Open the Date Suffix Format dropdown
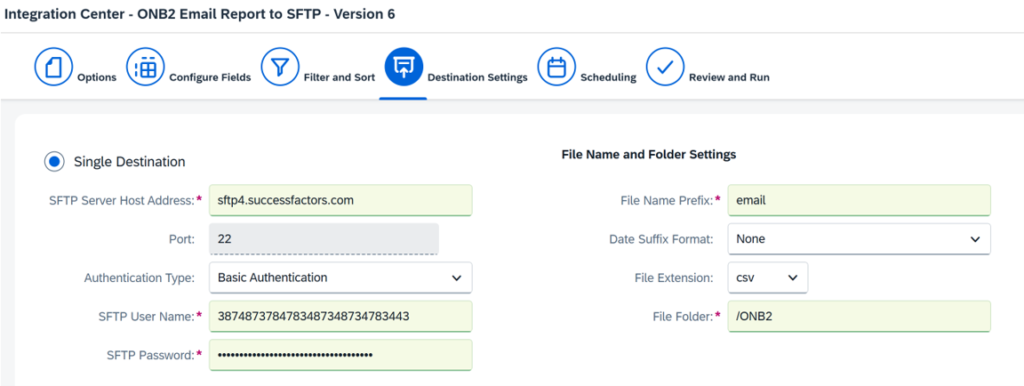Image resolution: width=1024 pixels, height=386 pixels. click(859, 239)
